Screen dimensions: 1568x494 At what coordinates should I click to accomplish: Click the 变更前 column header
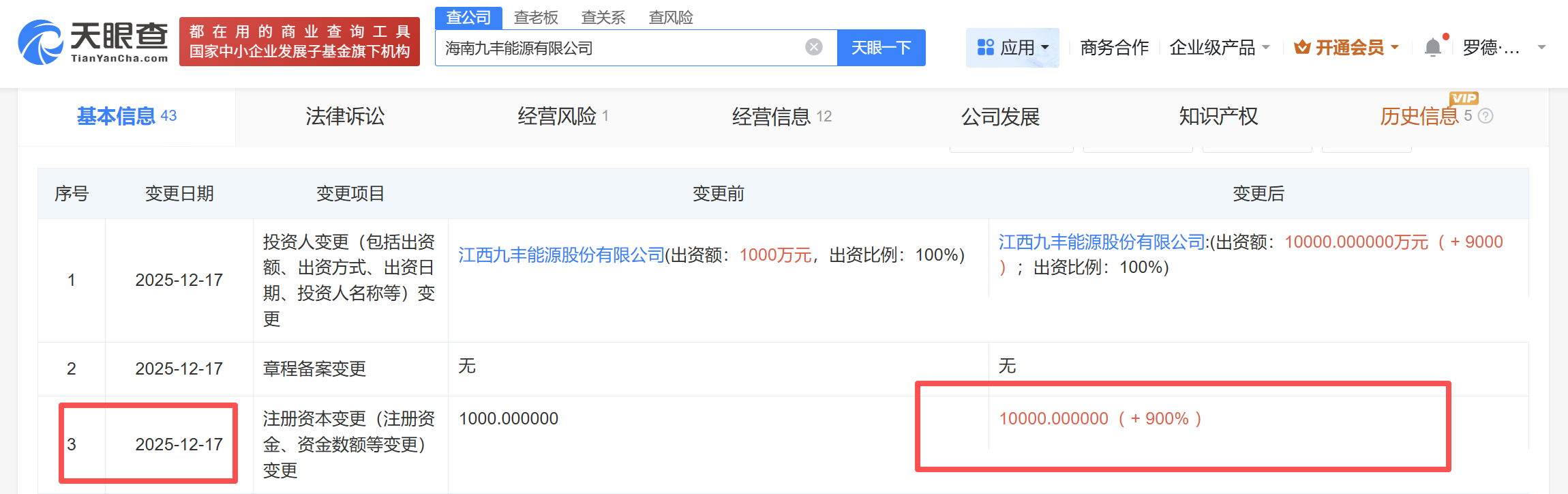719,194
